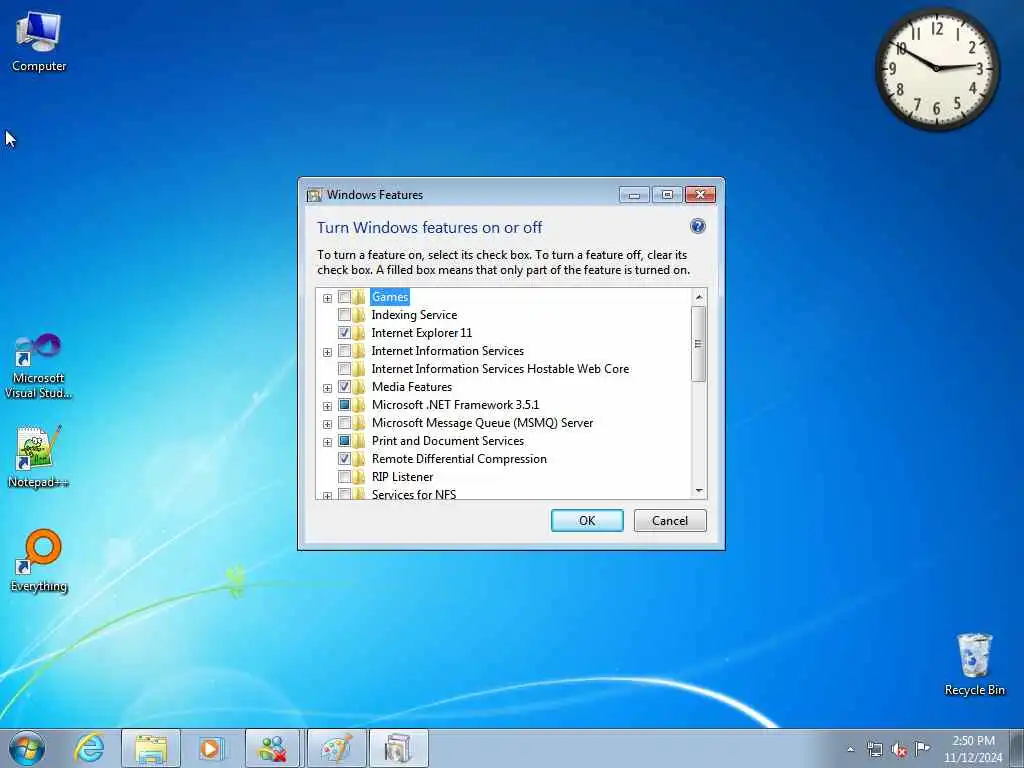Select 'Remote Differential Compression' row text
Viewport: 1024px width, 768px height.
point(459,458)
